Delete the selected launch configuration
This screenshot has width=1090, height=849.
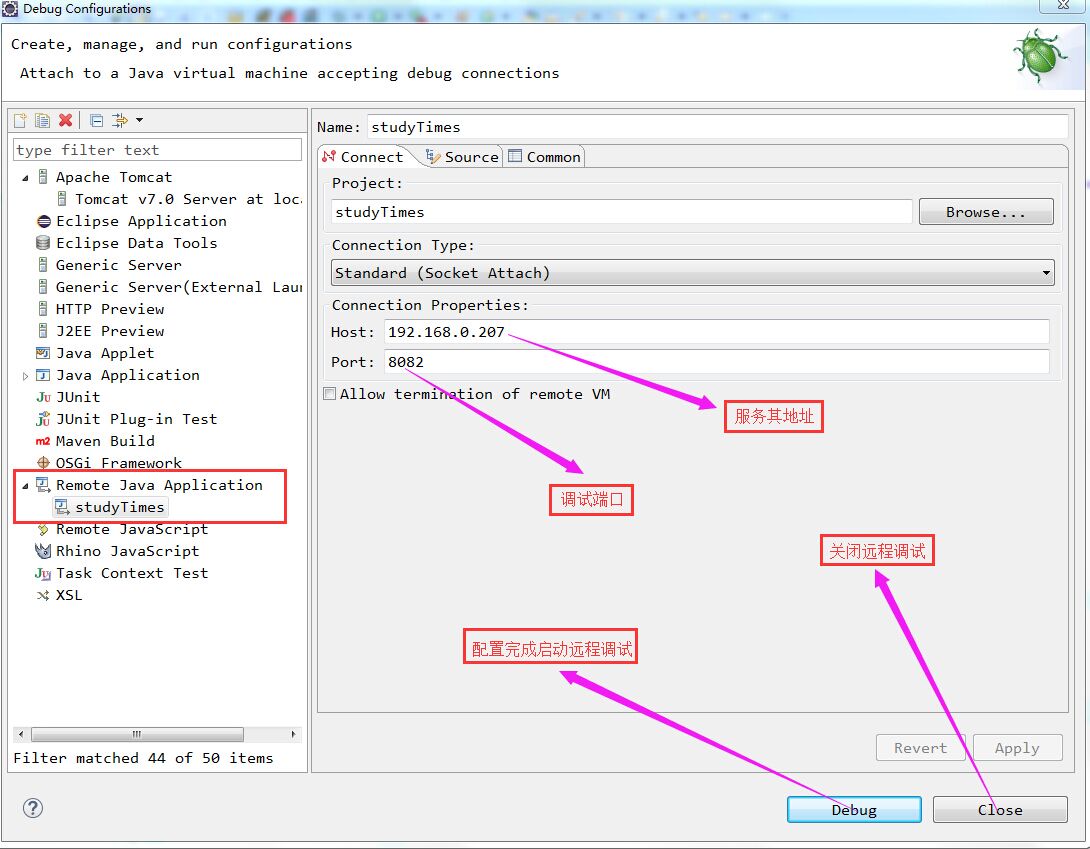(65, 120)
